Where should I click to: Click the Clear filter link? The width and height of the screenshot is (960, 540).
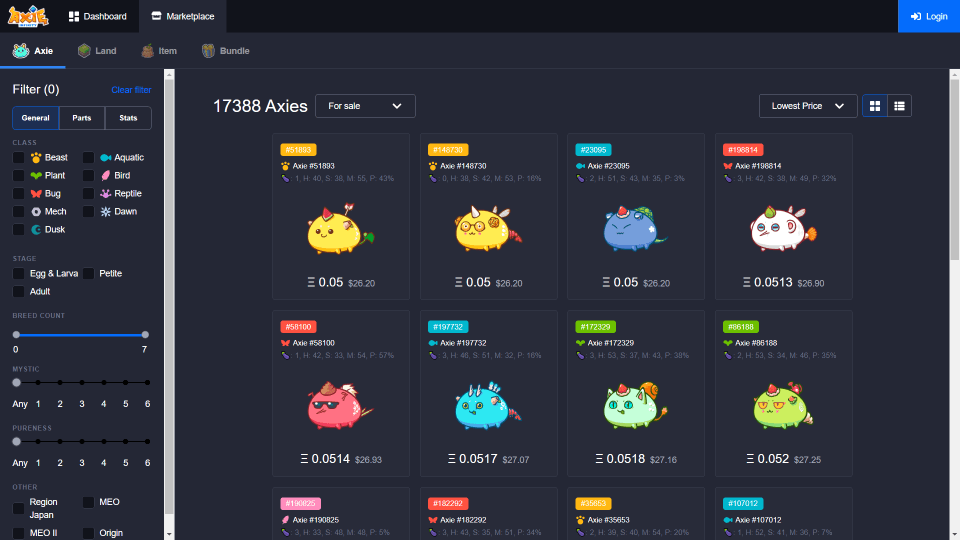point(131,90)
